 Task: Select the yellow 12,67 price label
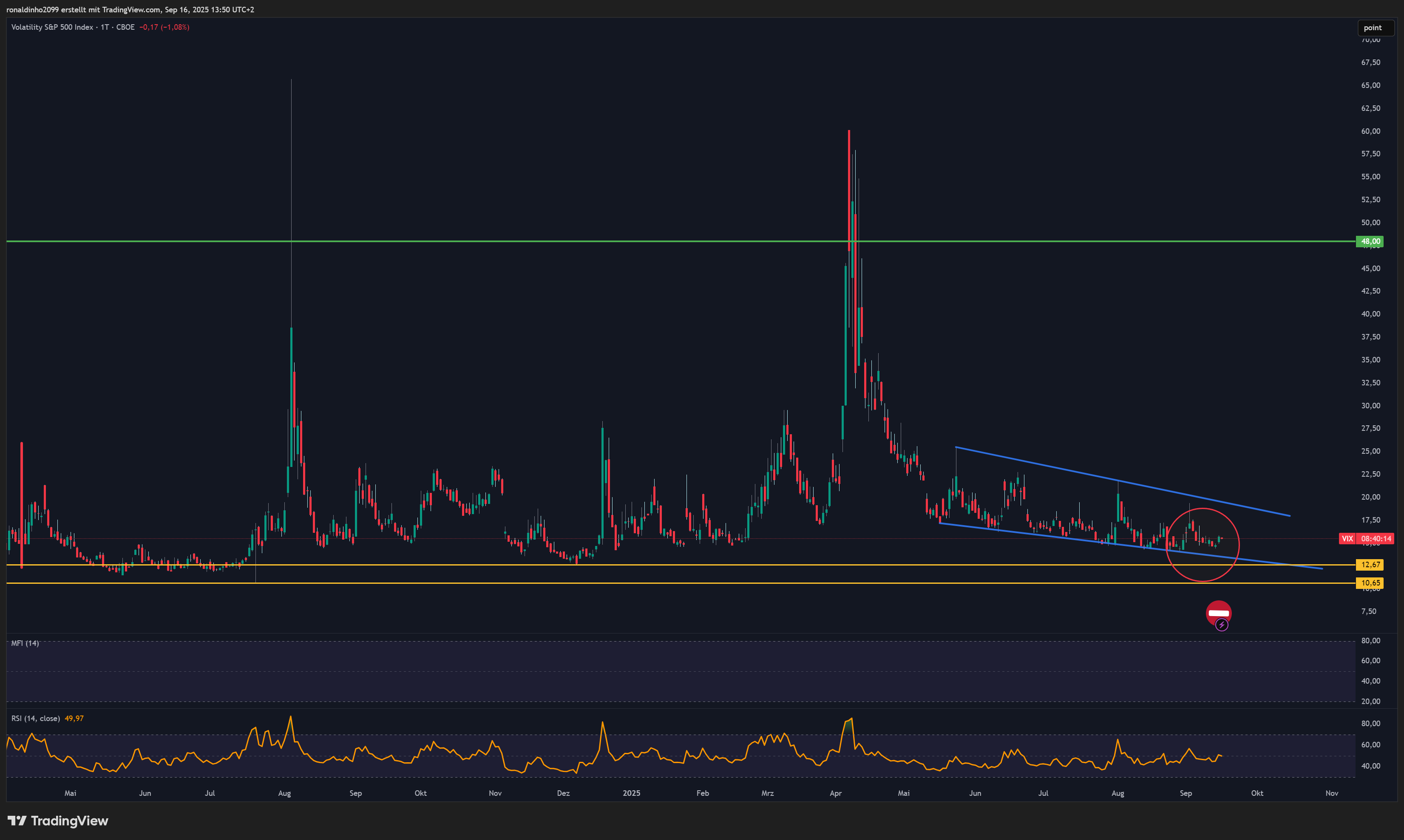tap(1370, 564)
